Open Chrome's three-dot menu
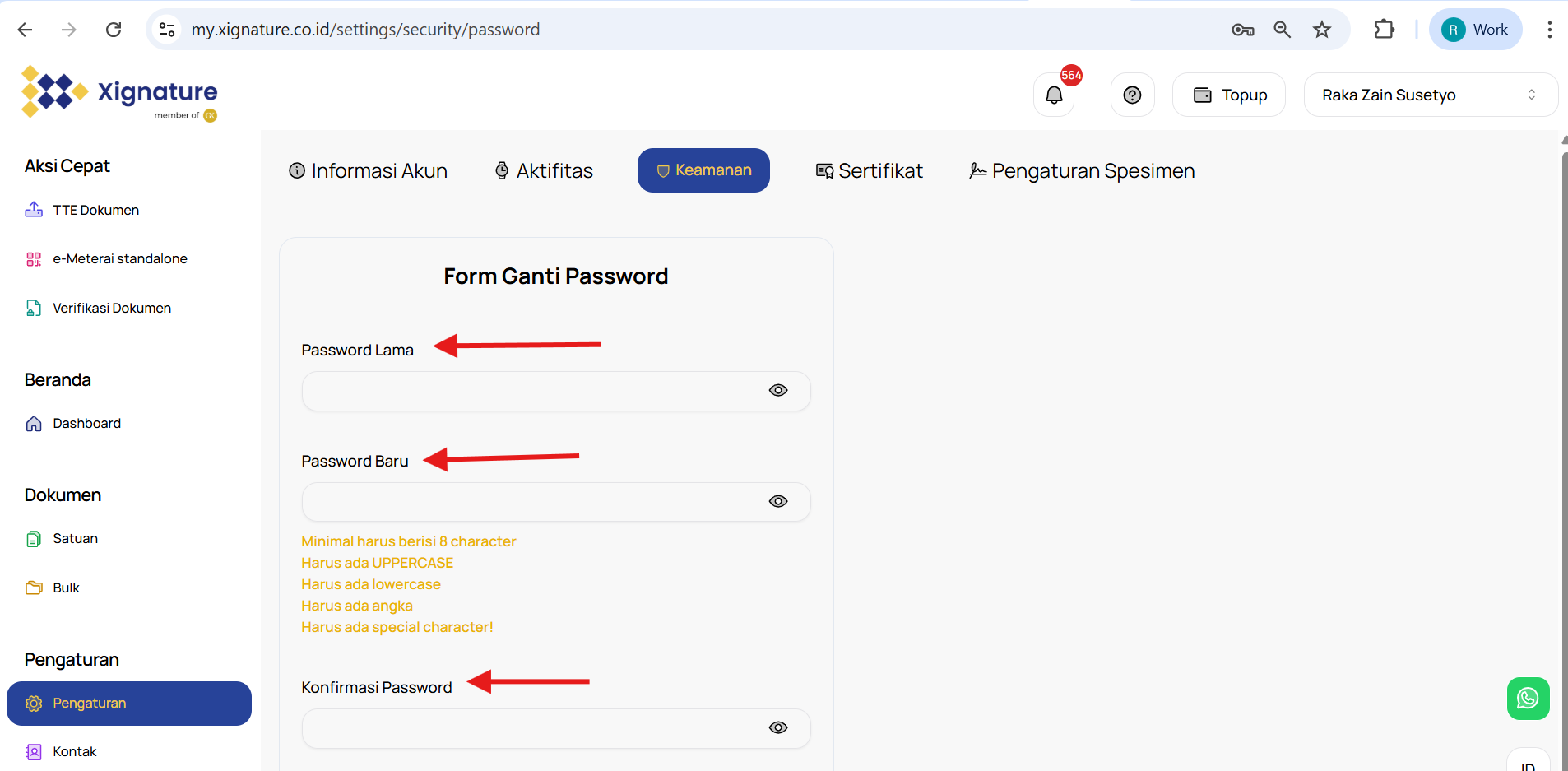 1549,30
